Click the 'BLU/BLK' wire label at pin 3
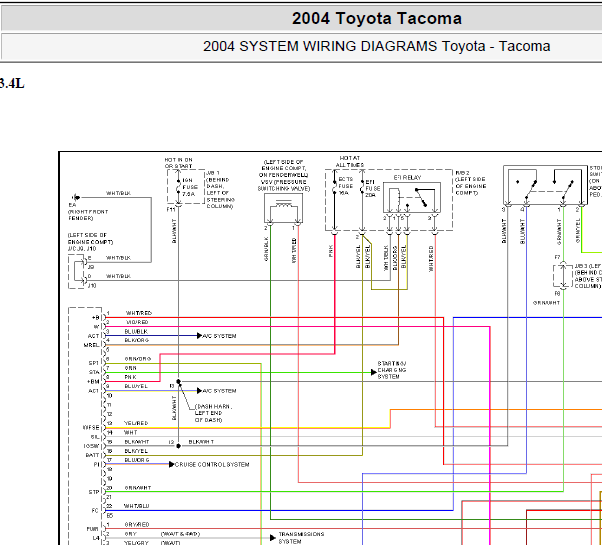This screenshot has height=545, width=602. click(x=136, y=331)
